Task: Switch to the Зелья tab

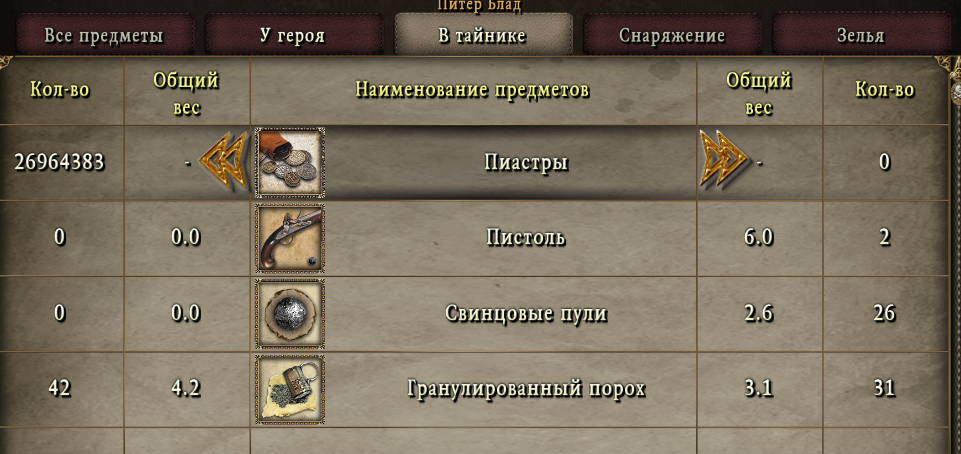Action: 861,35
